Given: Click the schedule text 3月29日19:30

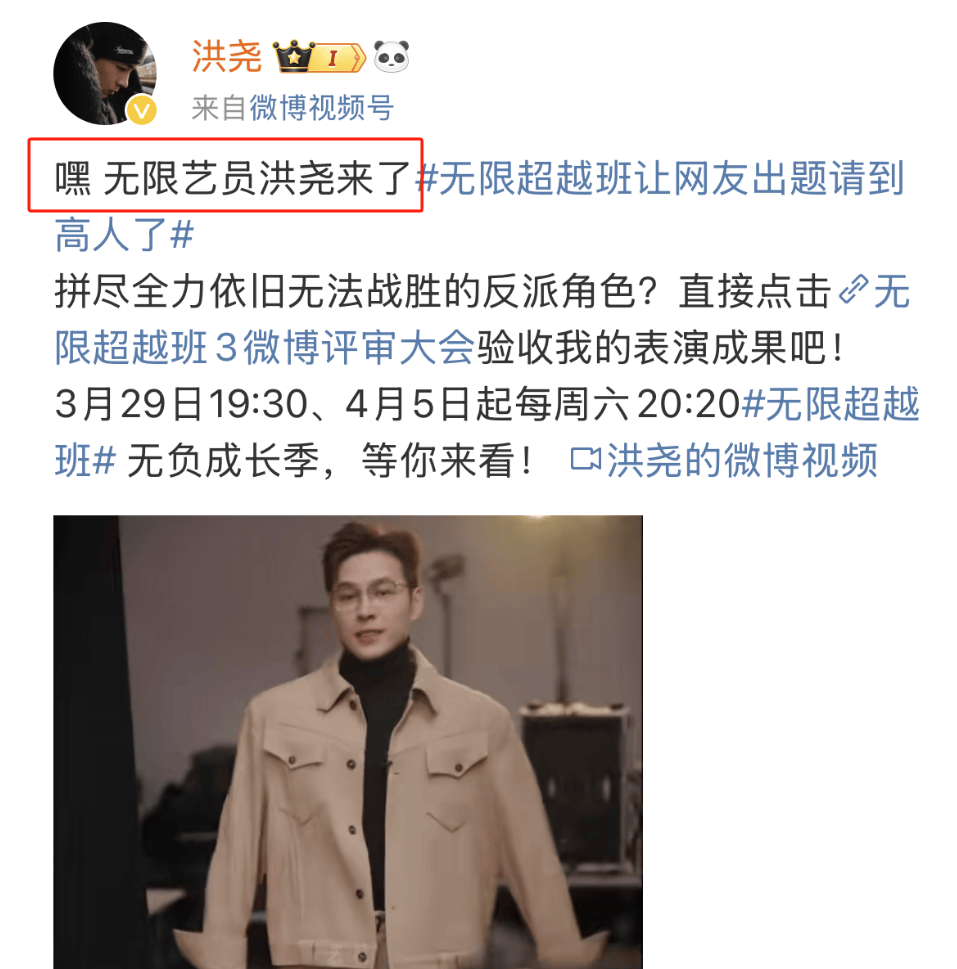Looking at the screenshot, I should click(181, 404).
